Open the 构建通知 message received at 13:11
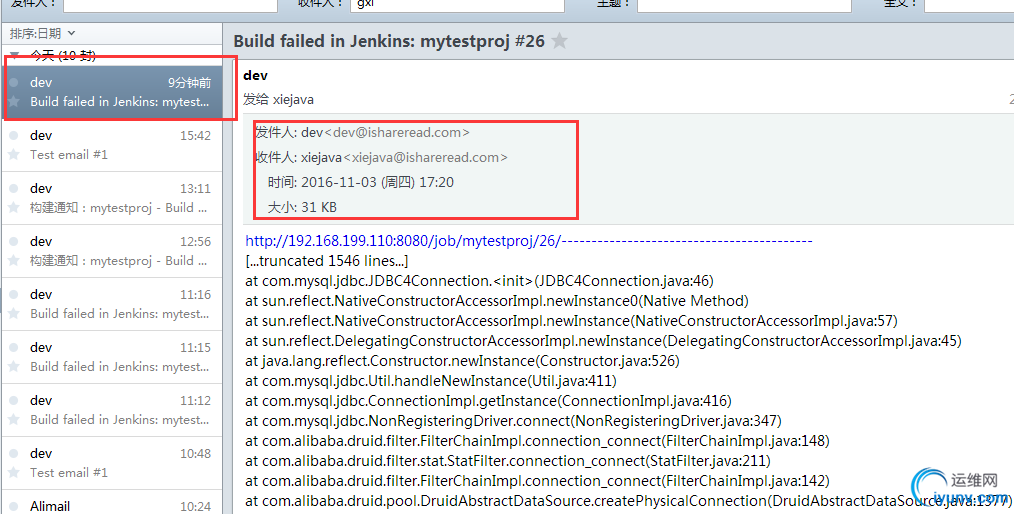 pos(112,198)
